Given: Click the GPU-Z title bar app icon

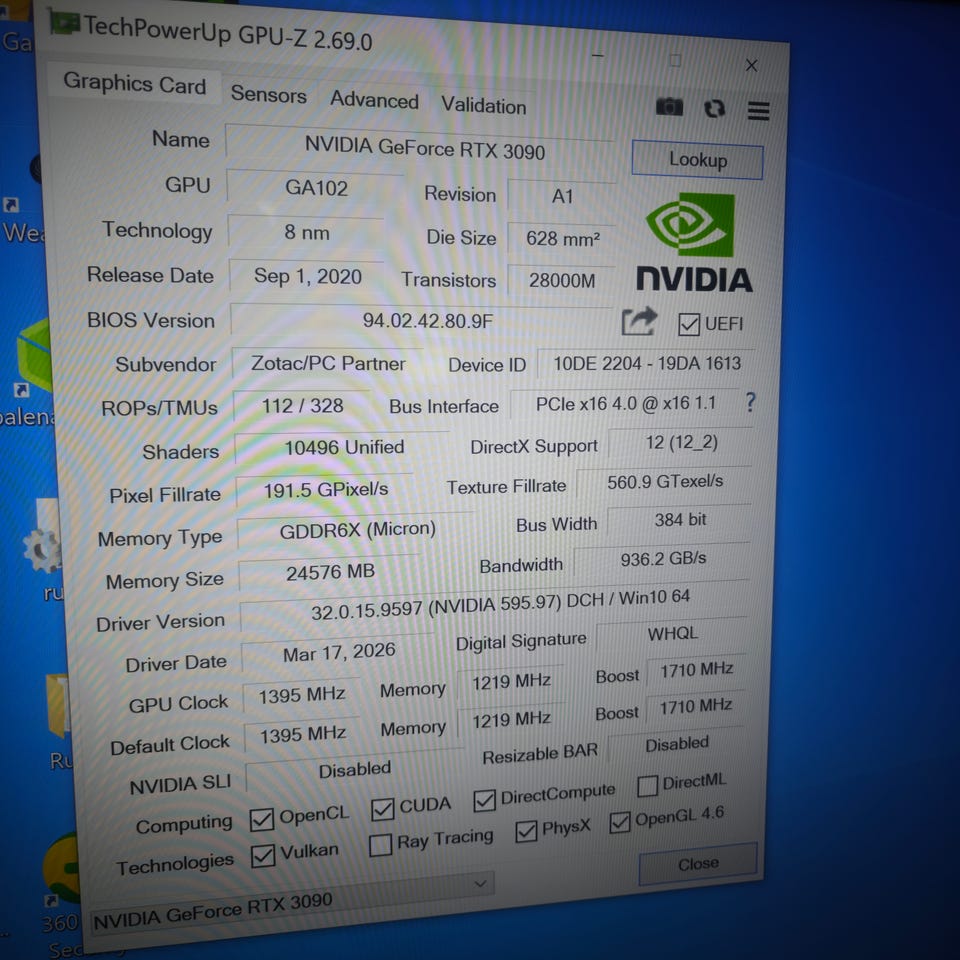Looking at the screenshot, I should [x=64, y=22].
